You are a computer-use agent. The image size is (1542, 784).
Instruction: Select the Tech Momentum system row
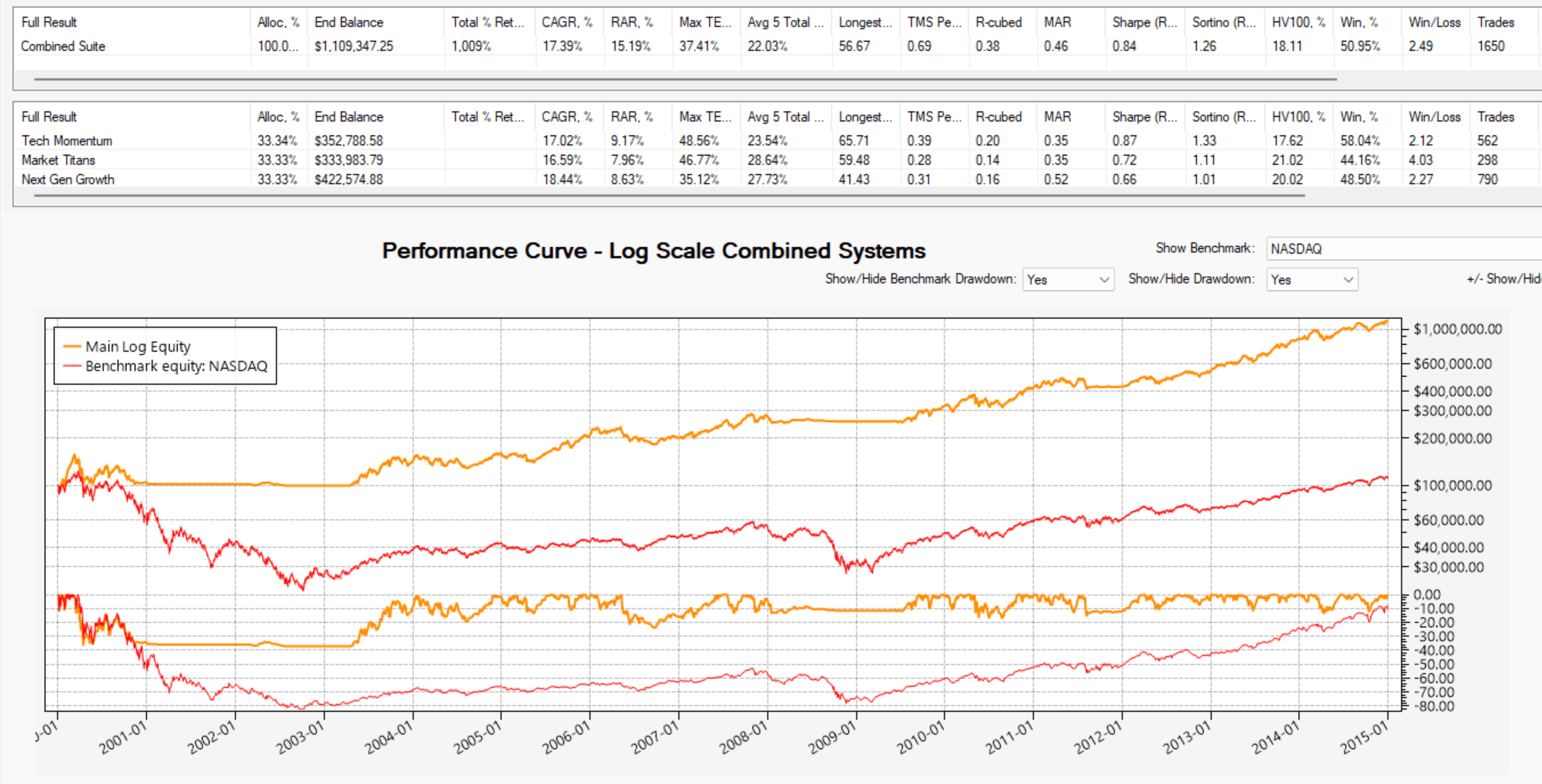point(67,141)
